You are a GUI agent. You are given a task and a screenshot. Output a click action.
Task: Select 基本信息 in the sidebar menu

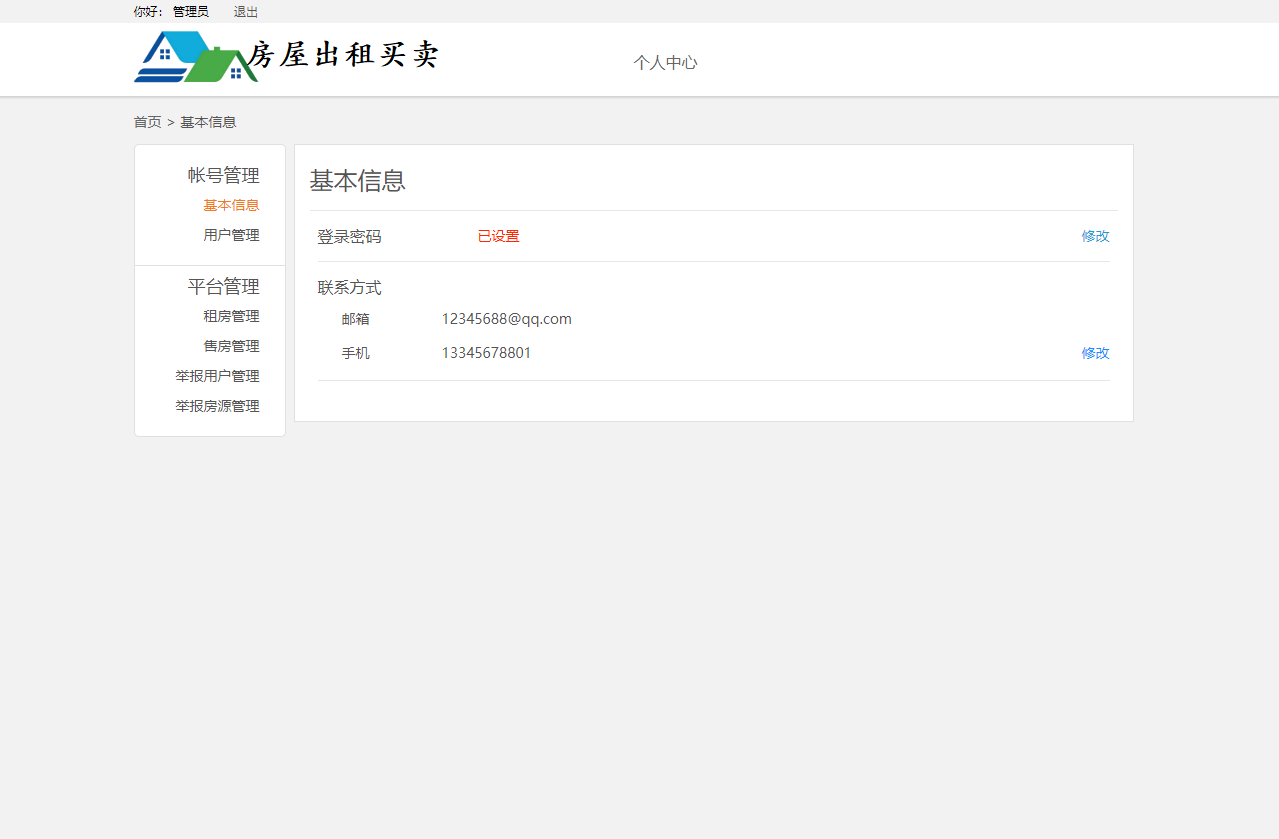[x=231, y=205]
